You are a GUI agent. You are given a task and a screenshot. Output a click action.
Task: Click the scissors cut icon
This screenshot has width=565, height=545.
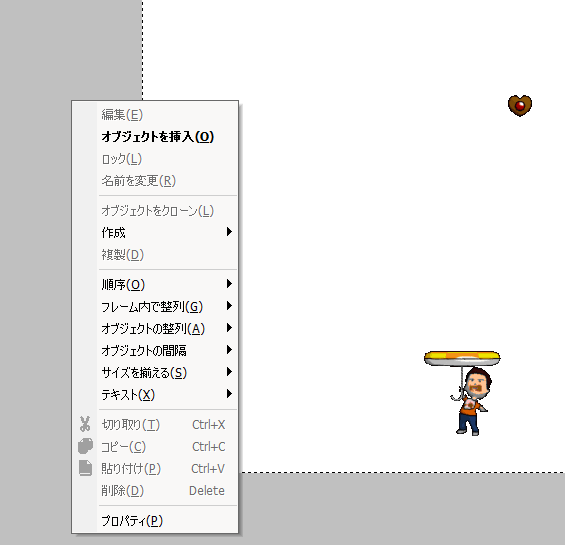click(x=85, y=424)
